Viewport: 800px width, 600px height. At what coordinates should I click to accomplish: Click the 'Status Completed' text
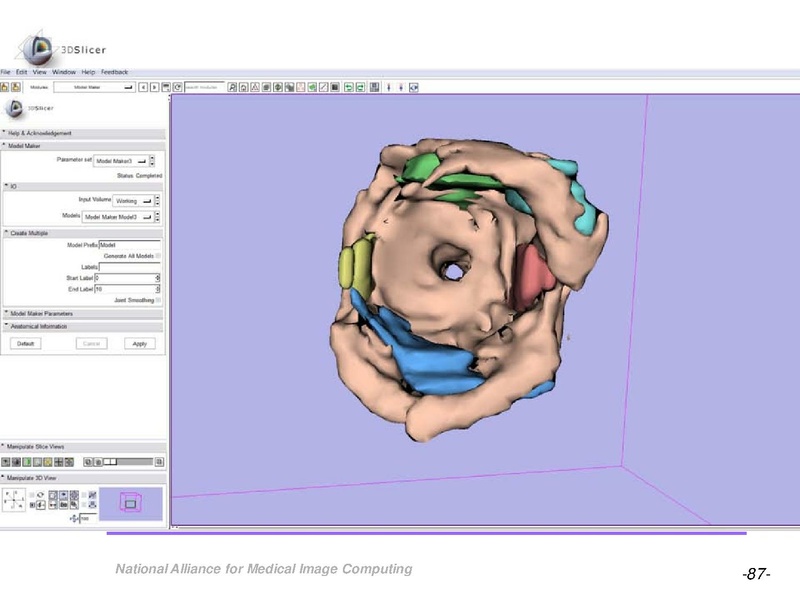click(x=139, y=176)
